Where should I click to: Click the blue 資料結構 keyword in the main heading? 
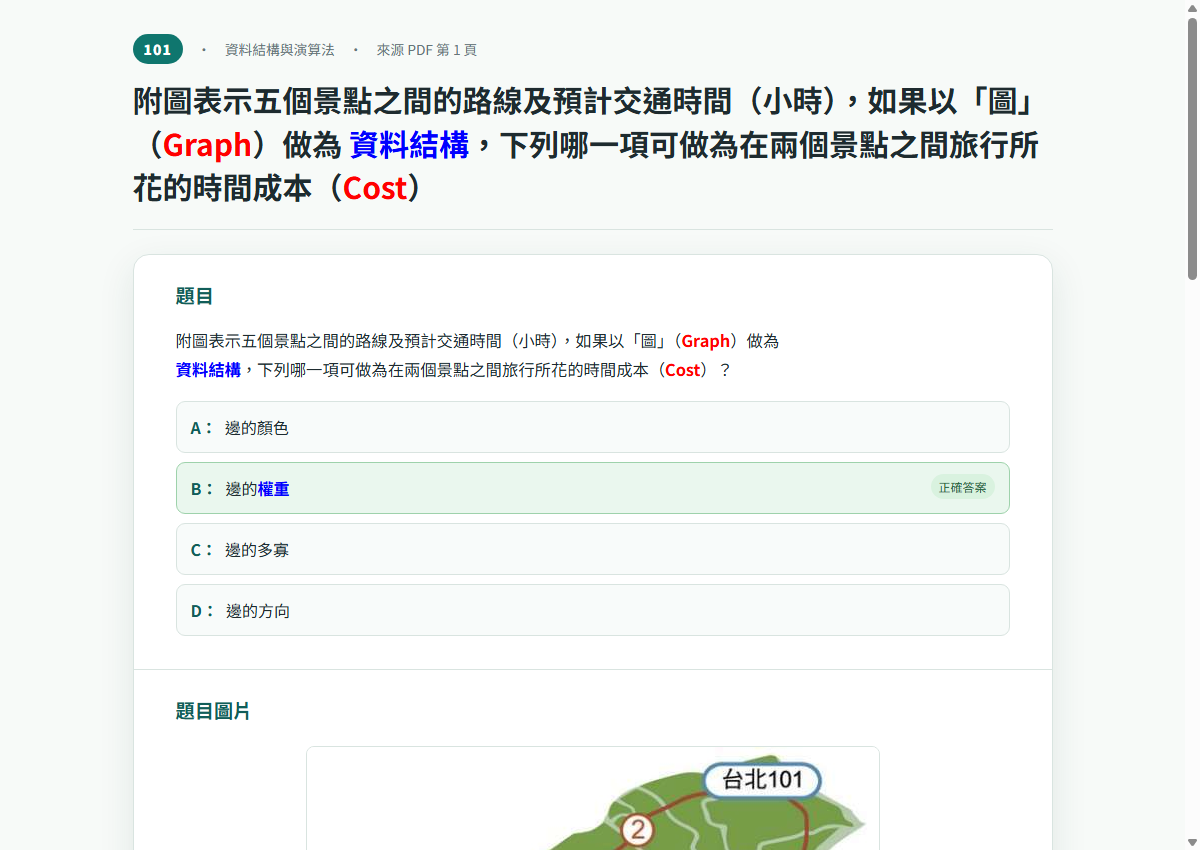click(409, 146)
